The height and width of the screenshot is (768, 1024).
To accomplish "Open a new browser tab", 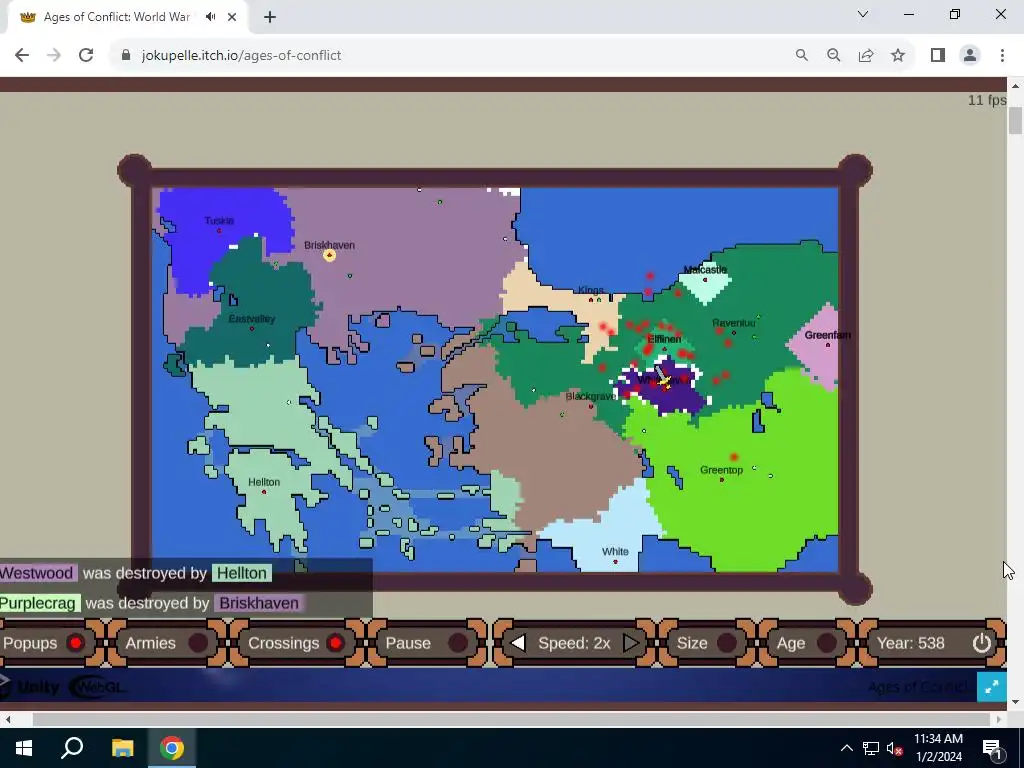I will click(270, 17).
